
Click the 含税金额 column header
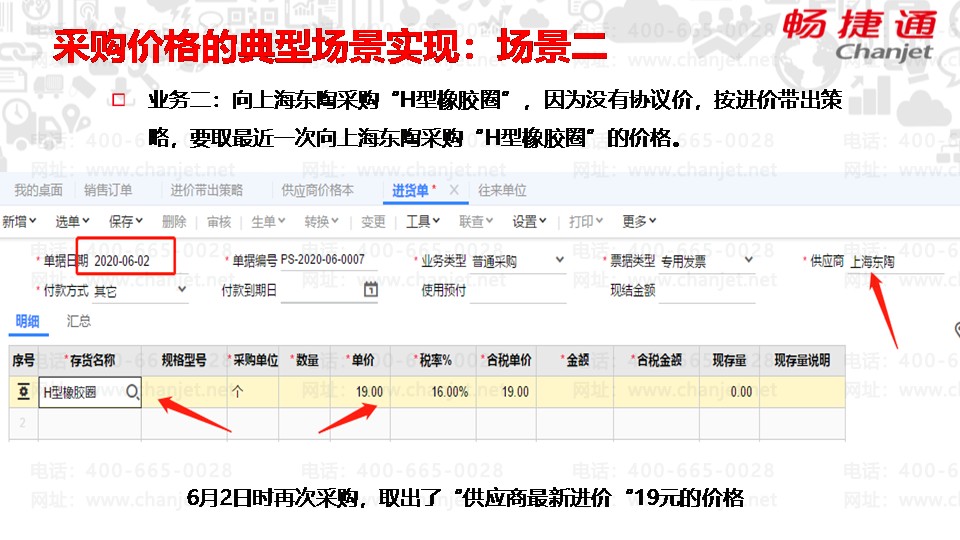coord(656,361)
